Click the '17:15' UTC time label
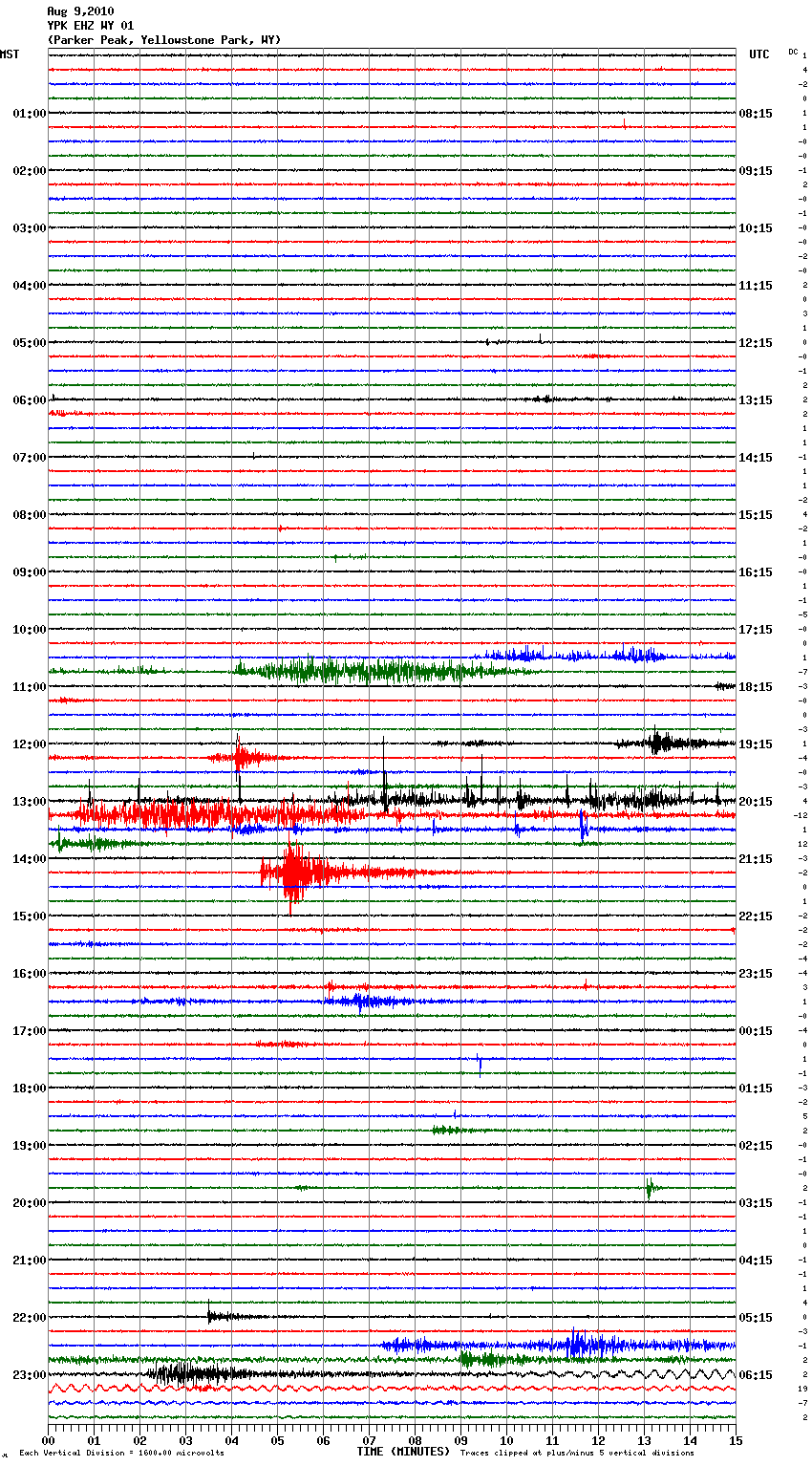Viewport: 812px width, 1466px height. coord(756,630)
